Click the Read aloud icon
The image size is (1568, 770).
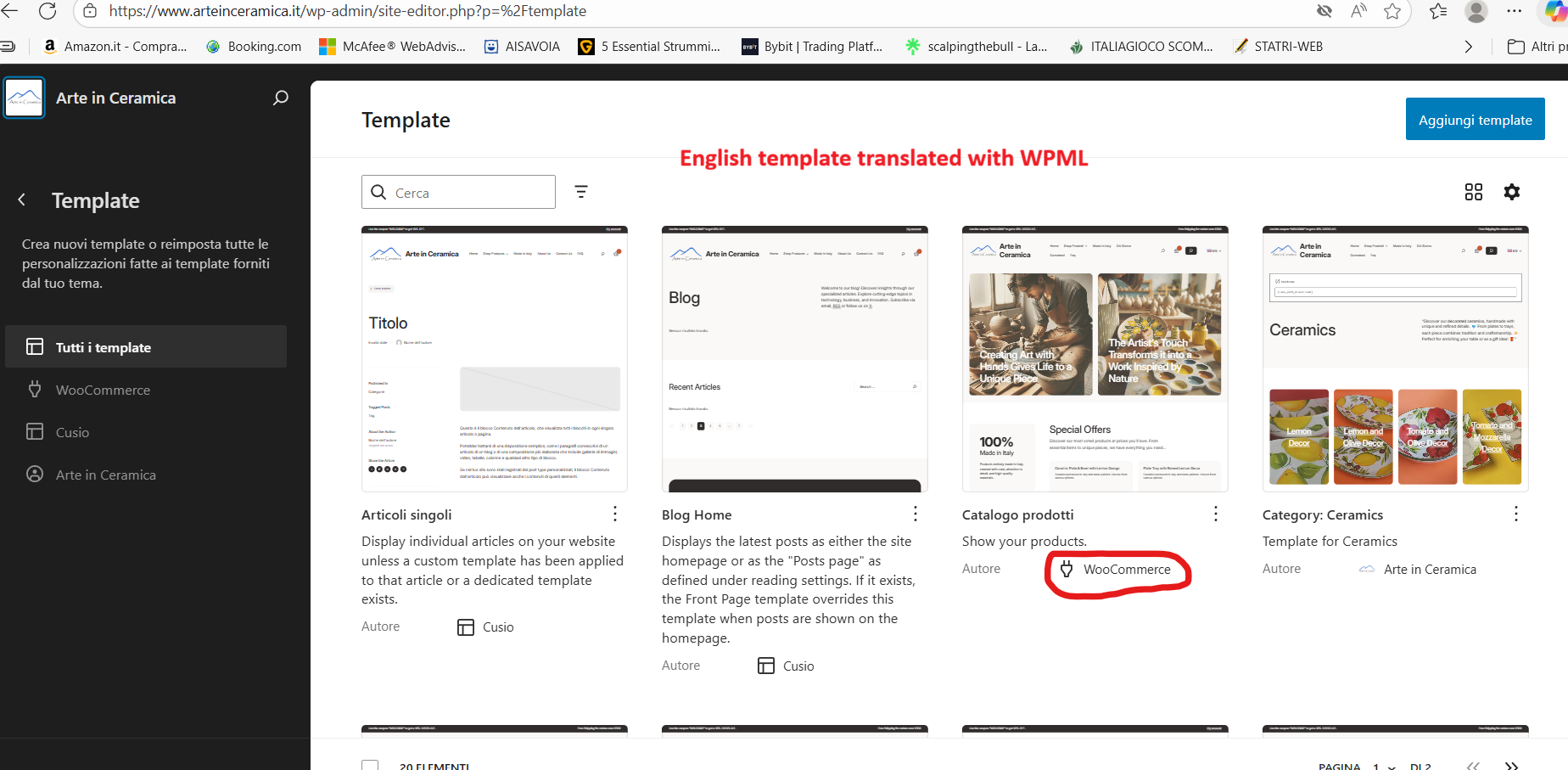[x=1358, y=11]
